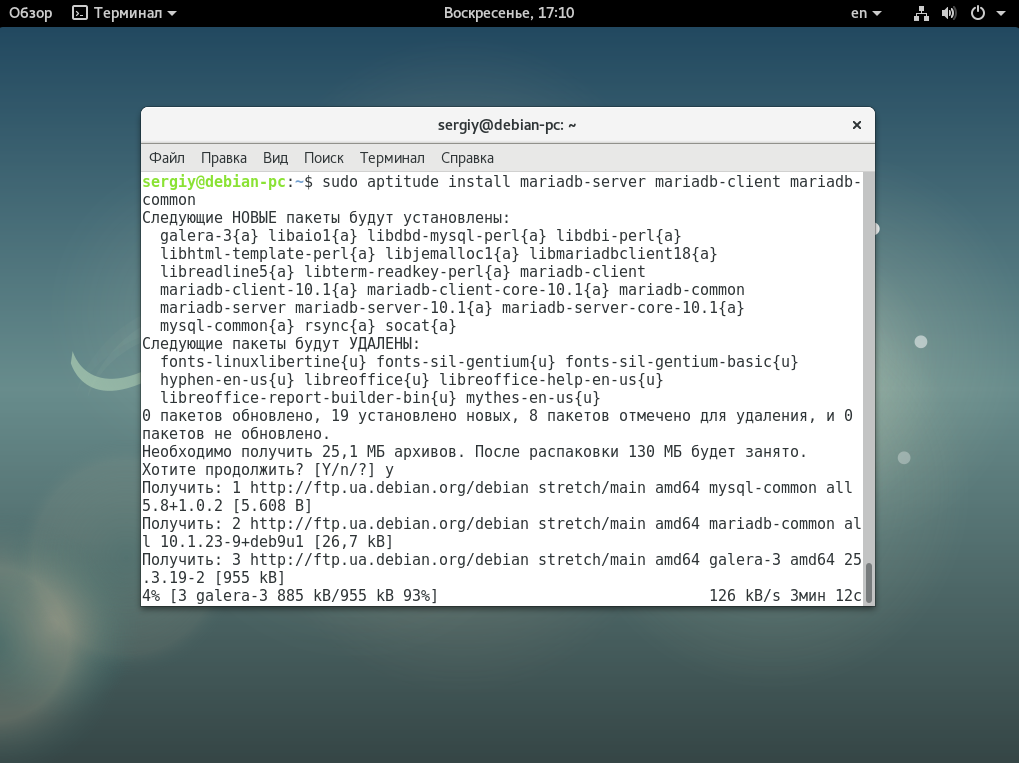Click the terminal's vertical scrollbar thumb

pyautogui.click(x=868, y=582)
